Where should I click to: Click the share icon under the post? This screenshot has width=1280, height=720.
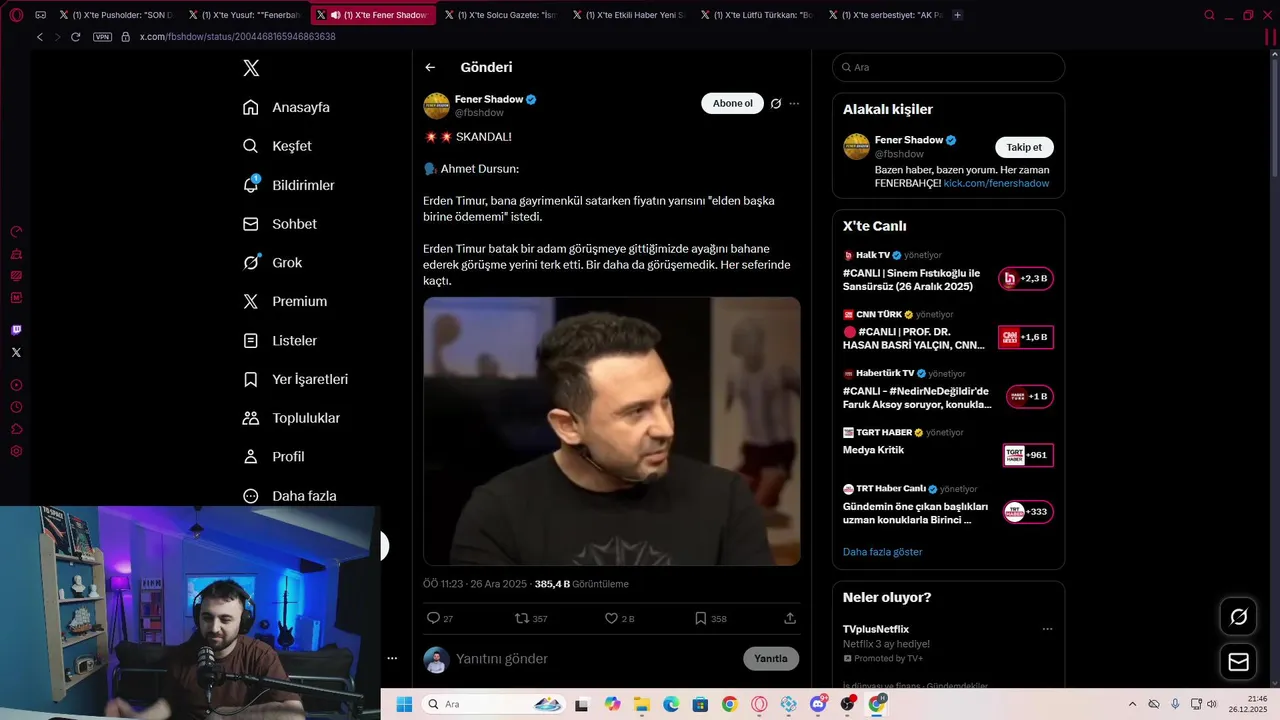point(790,619)
